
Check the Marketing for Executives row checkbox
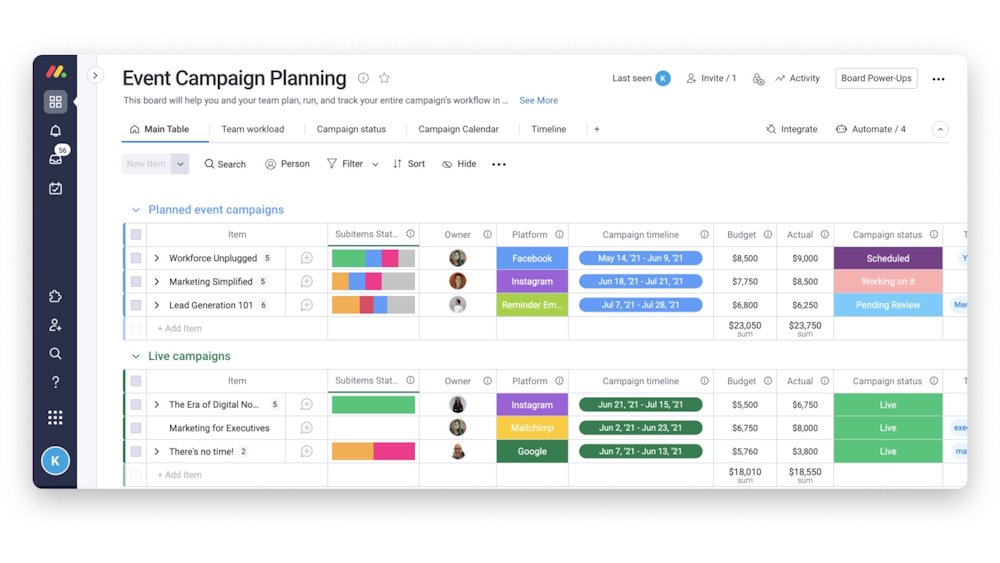(x=136, y=428)
